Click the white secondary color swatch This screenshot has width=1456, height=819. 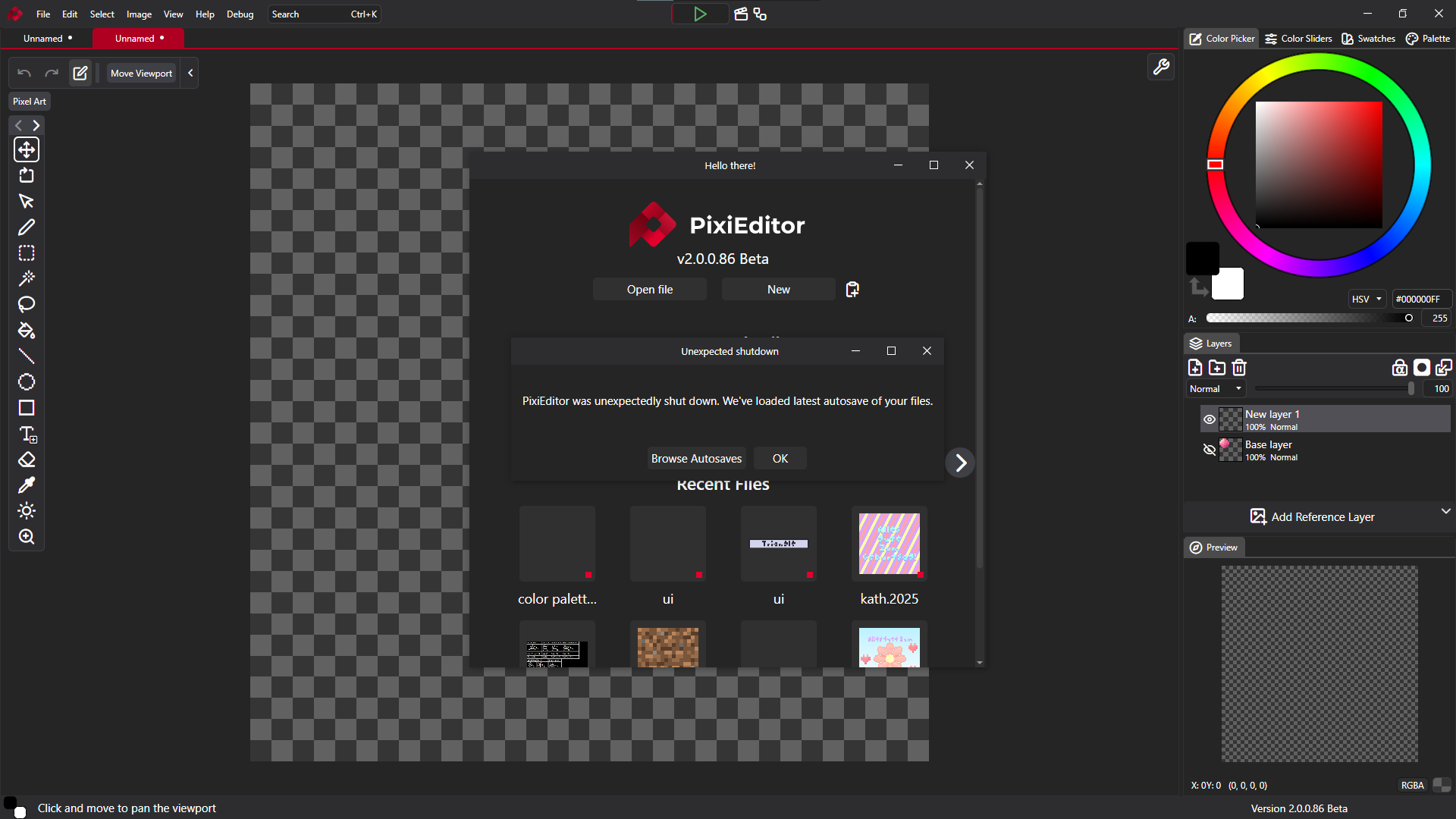pyautogui.click(x=1228, y=284)
